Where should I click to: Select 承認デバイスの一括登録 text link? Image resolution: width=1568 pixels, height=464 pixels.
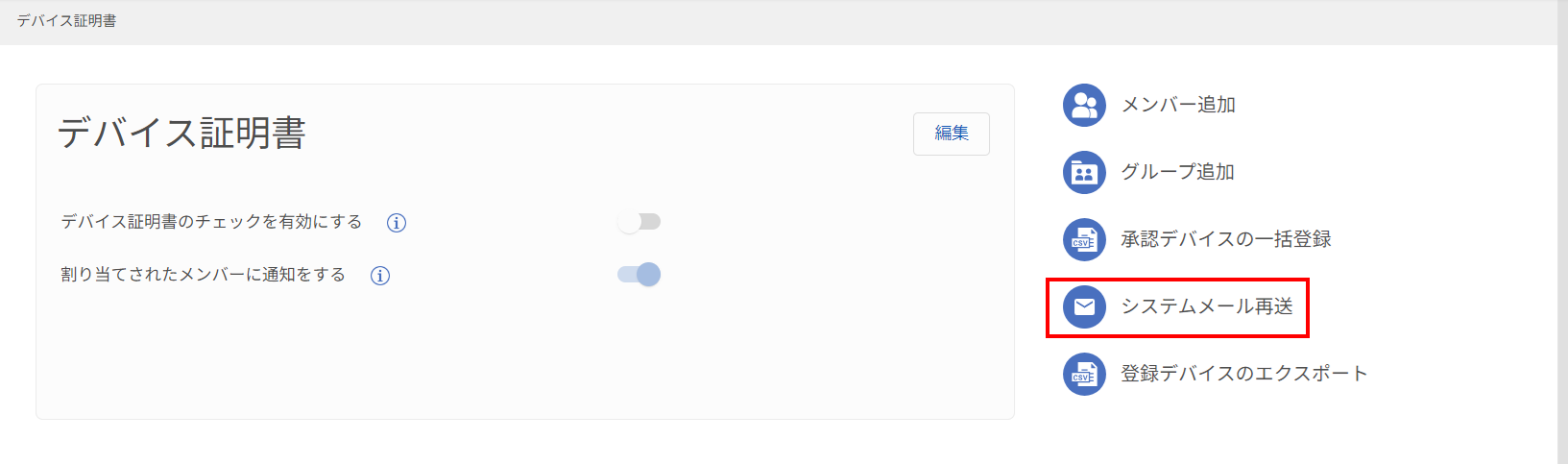[1226, 239]
